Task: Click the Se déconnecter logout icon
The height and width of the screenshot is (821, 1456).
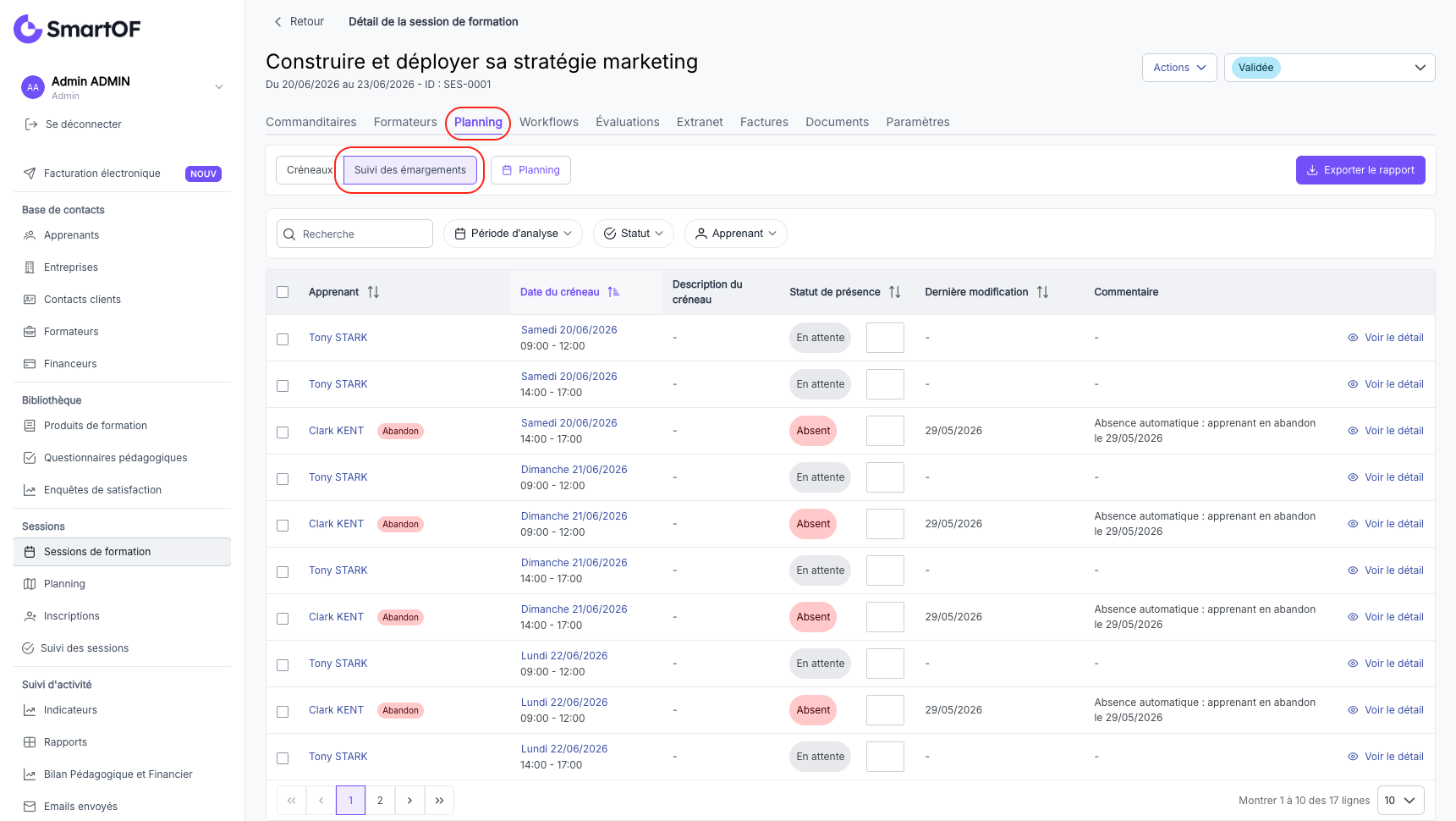Action: (x=31, y=124)
